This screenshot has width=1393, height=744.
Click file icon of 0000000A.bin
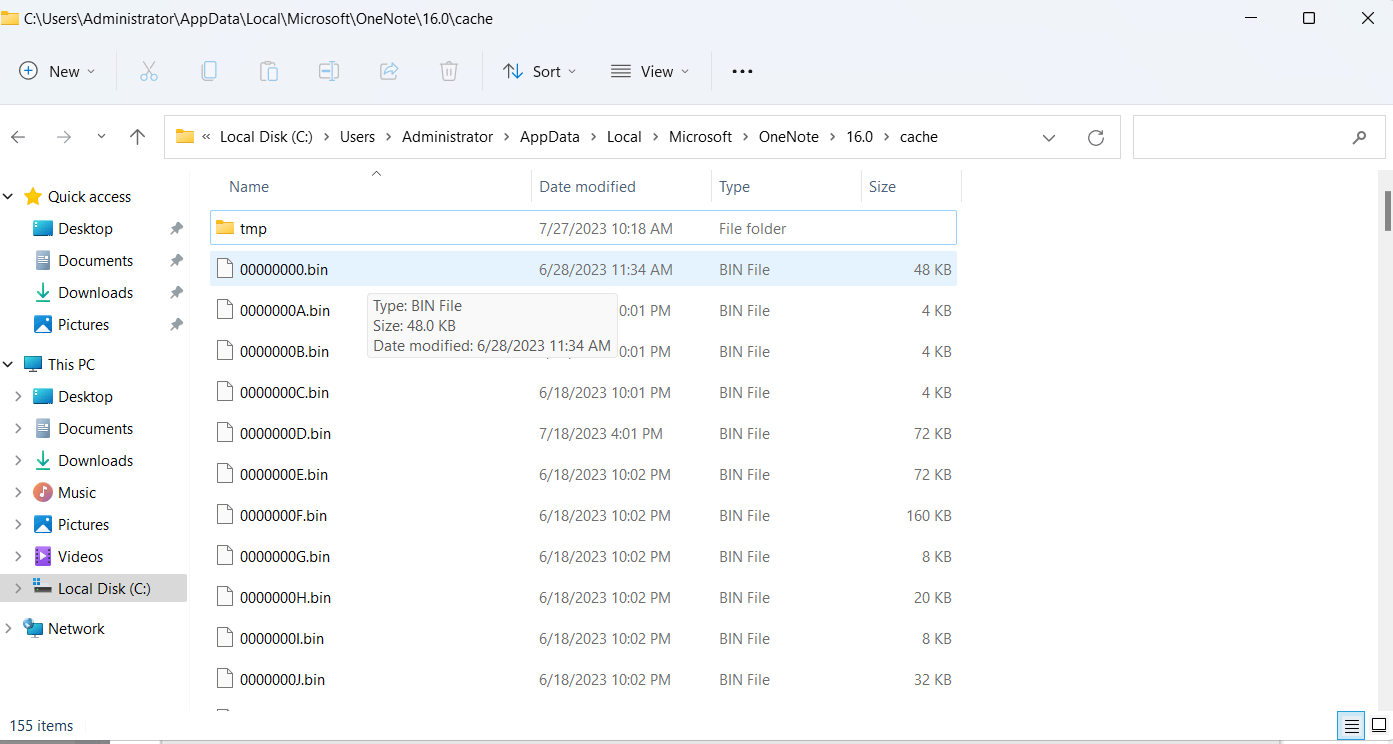pyautogui.click(x=225, y=310)
